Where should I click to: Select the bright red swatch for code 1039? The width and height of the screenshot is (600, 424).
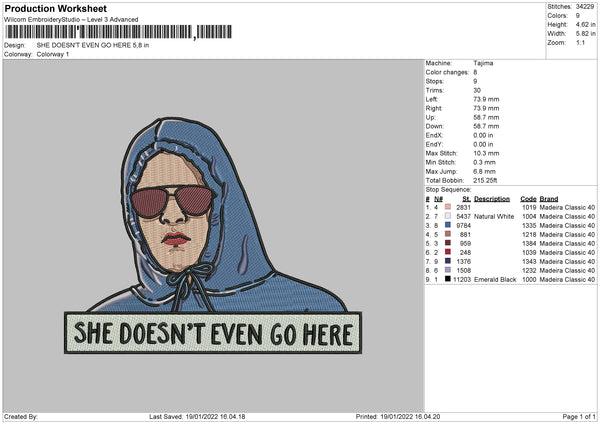(x=447, y=252)
